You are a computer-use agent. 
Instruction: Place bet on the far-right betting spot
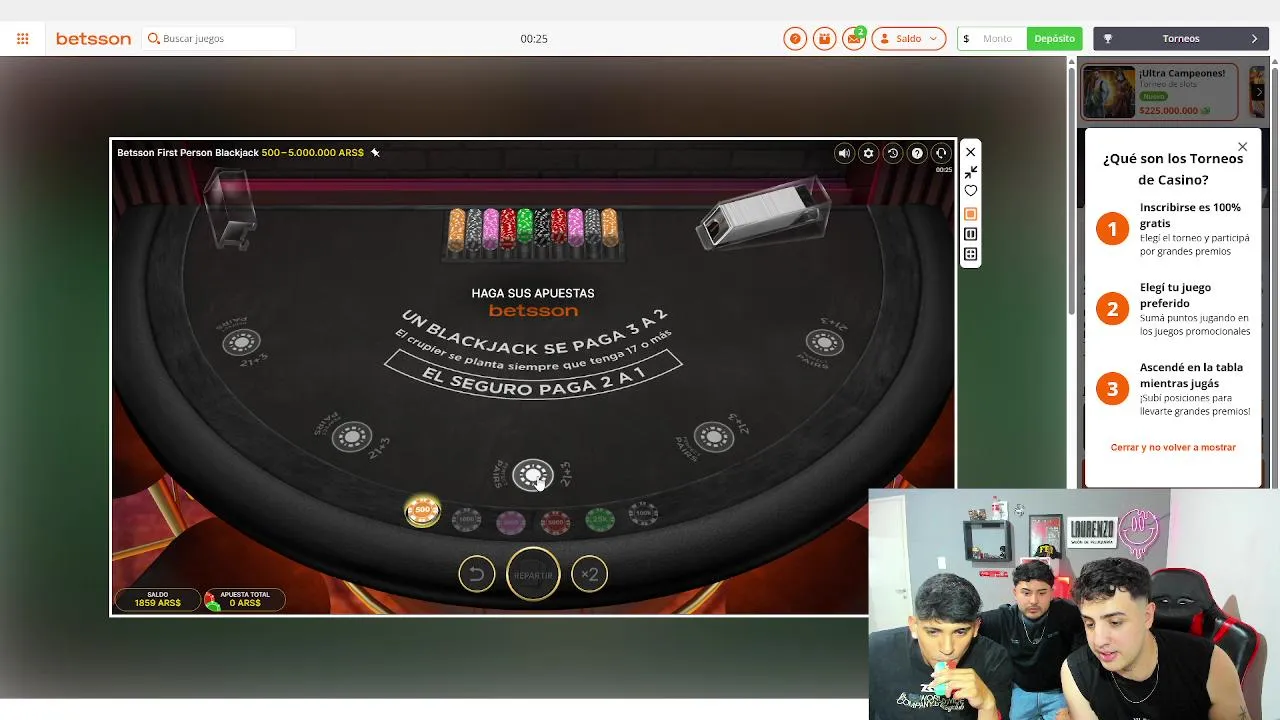tap(824, 343)
